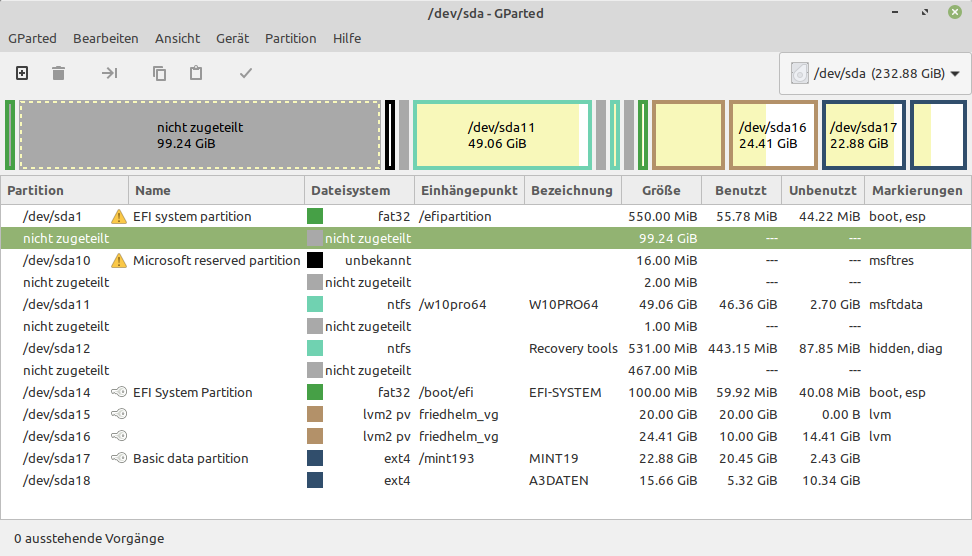The image size is (972, 556).
Task: Click the Recovery tools label cell
Action: pos(573,348)
